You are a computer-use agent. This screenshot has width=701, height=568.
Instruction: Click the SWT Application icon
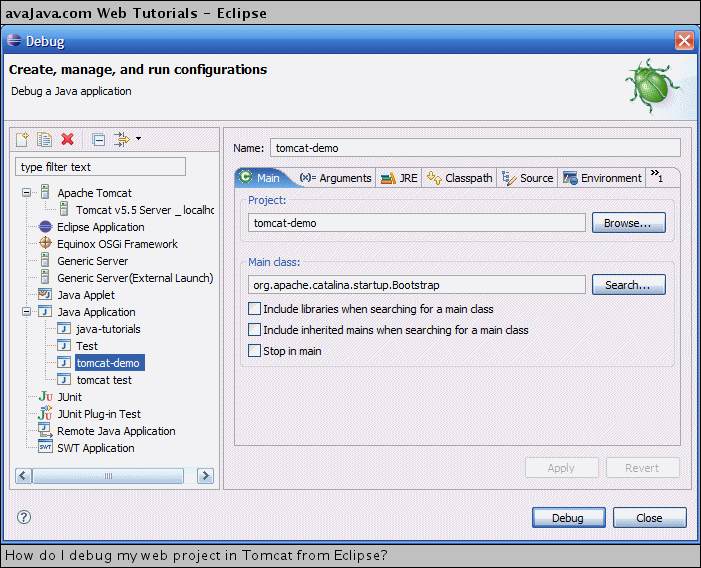[45, 447]
